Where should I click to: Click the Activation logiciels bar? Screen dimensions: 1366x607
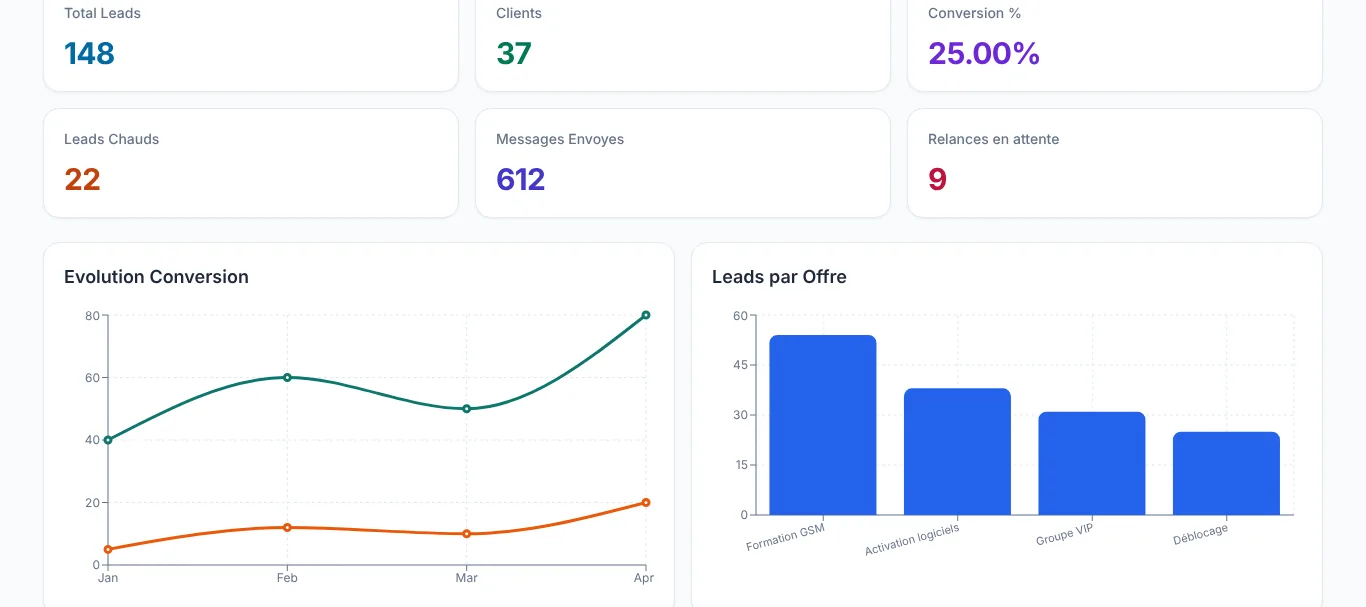[x=957, y=452]
